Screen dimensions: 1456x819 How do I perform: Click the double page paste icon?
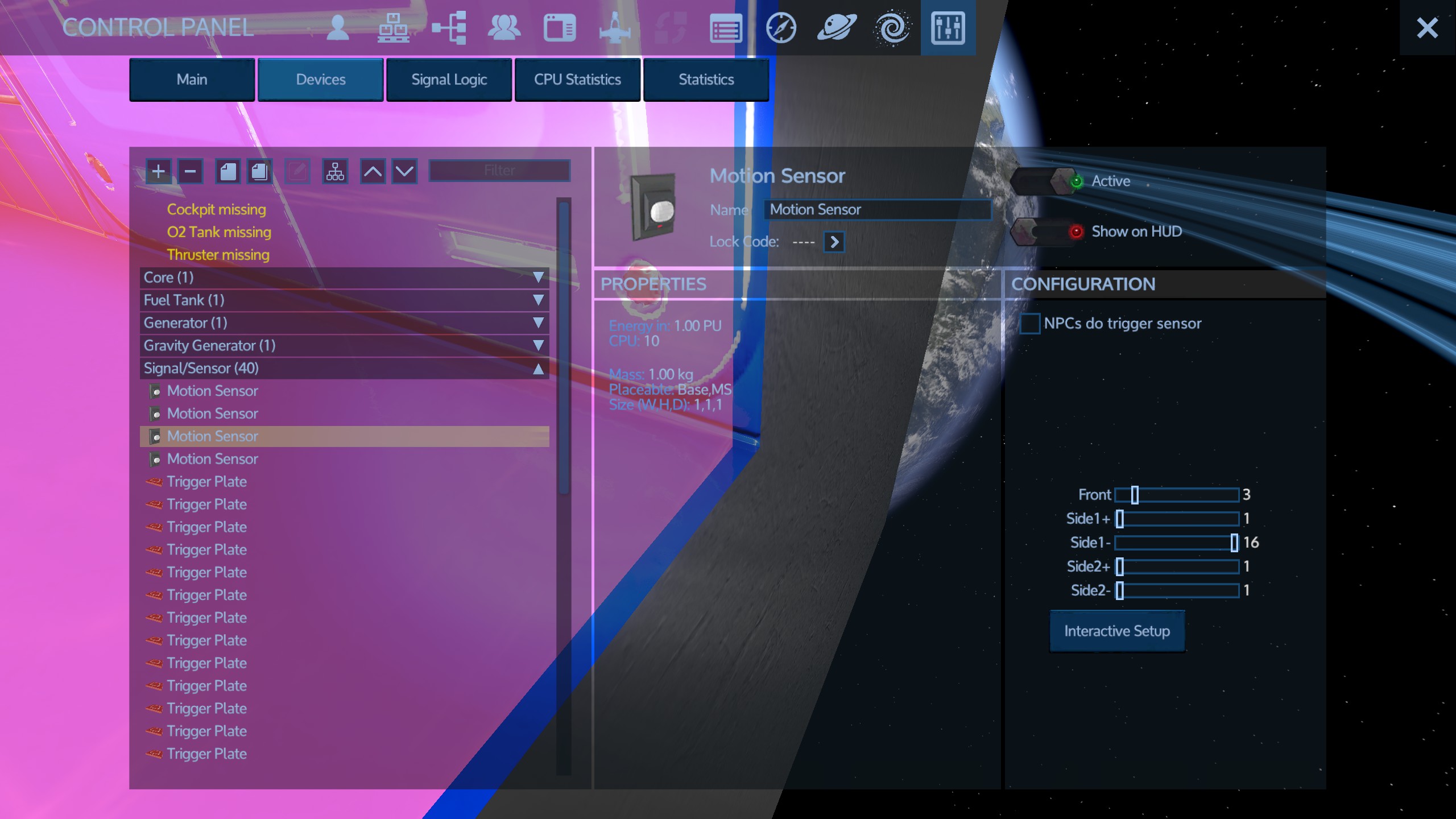259,171
